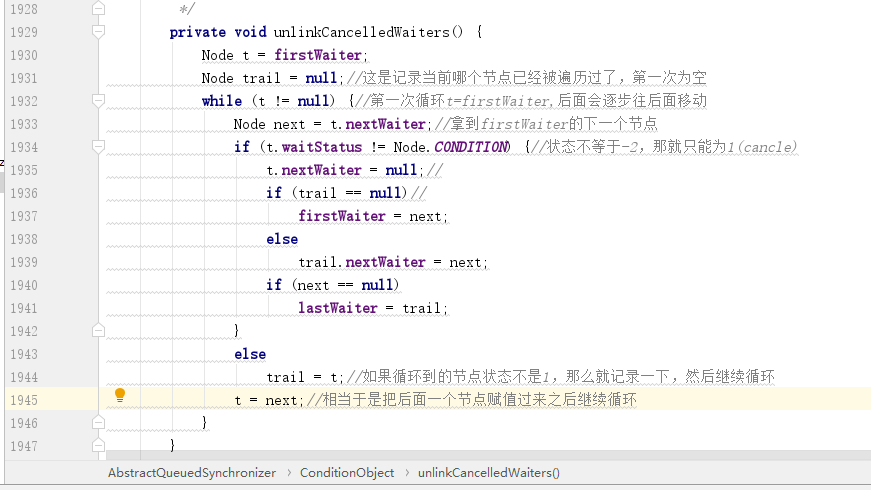The height and width of the screenshot is (490, 871).
Task: Click 'trail = t;' on line 1944
Action: click(305, 377)
